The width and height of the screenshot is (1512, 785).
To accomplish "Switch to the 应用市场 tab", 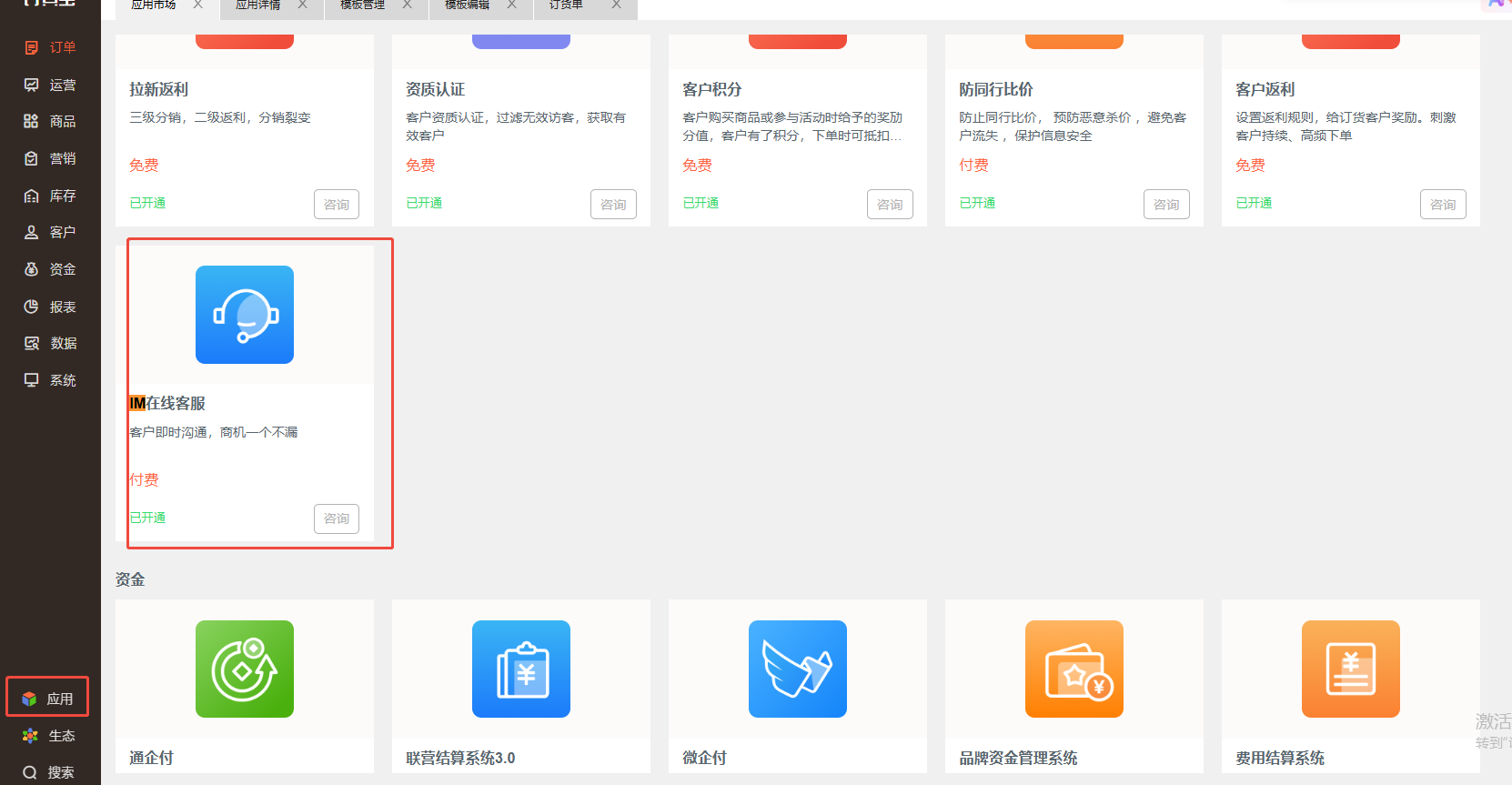I will (154, 5).
